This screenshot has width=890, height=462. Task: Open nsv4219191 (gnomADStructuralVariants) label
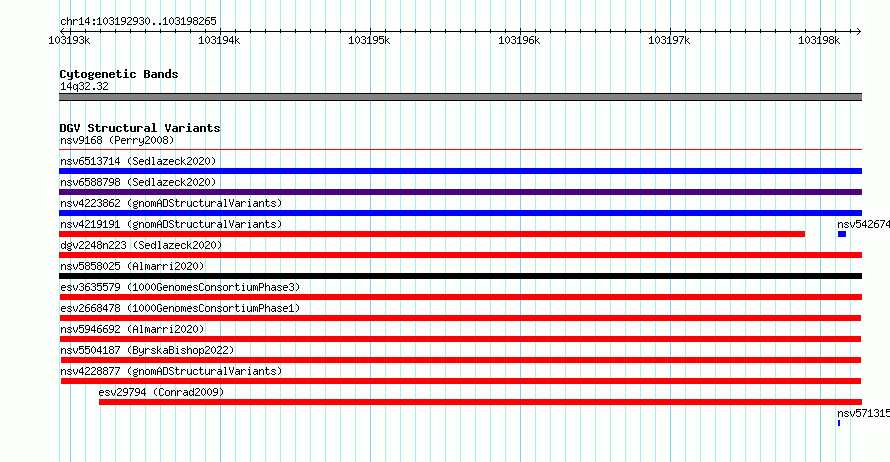pos(171,224)
